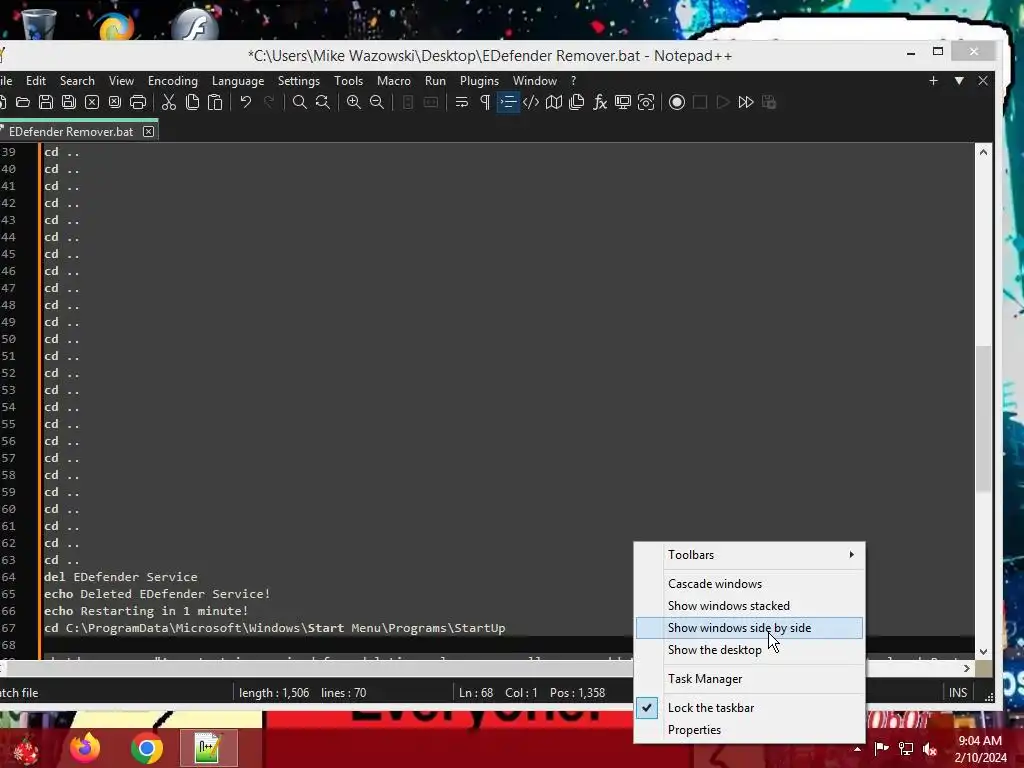This screenshot has height=768, width=1024.
Task: Close all documents via toolbar
Action: (x=115, y=103)
